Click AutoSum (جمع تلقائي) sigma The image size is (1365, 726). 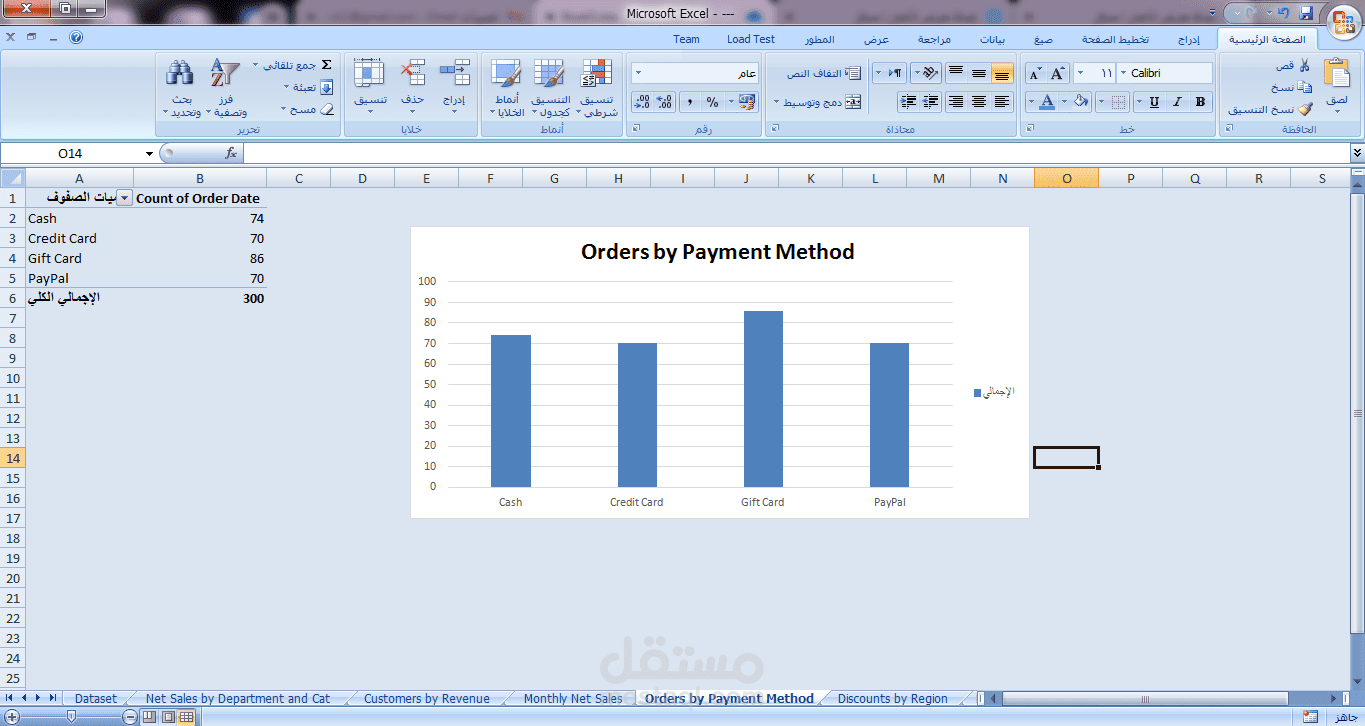click(326, 65)
